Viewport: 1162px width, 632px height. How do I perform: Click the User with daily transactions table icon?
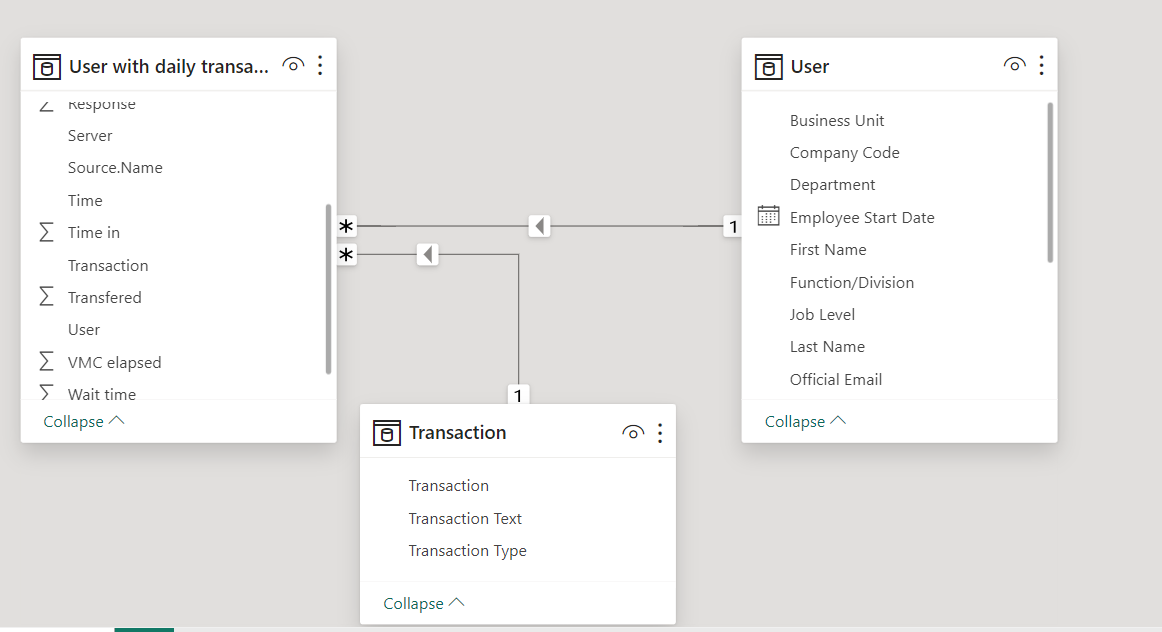coord(47,67)
